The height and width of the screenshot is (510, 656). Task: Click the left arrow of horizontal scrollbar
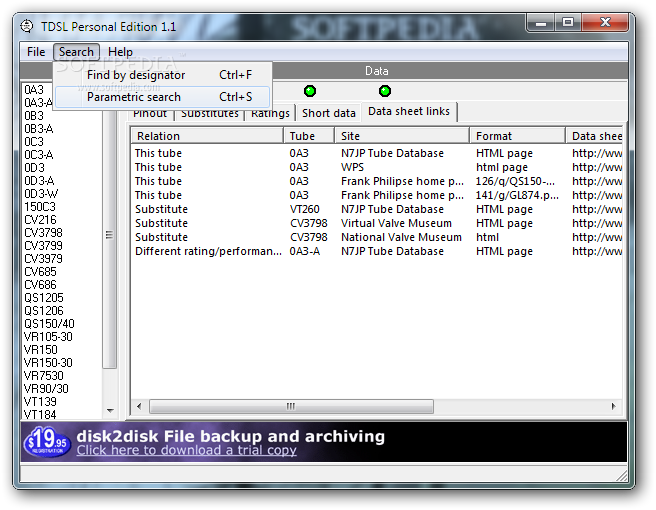(139, 406)
